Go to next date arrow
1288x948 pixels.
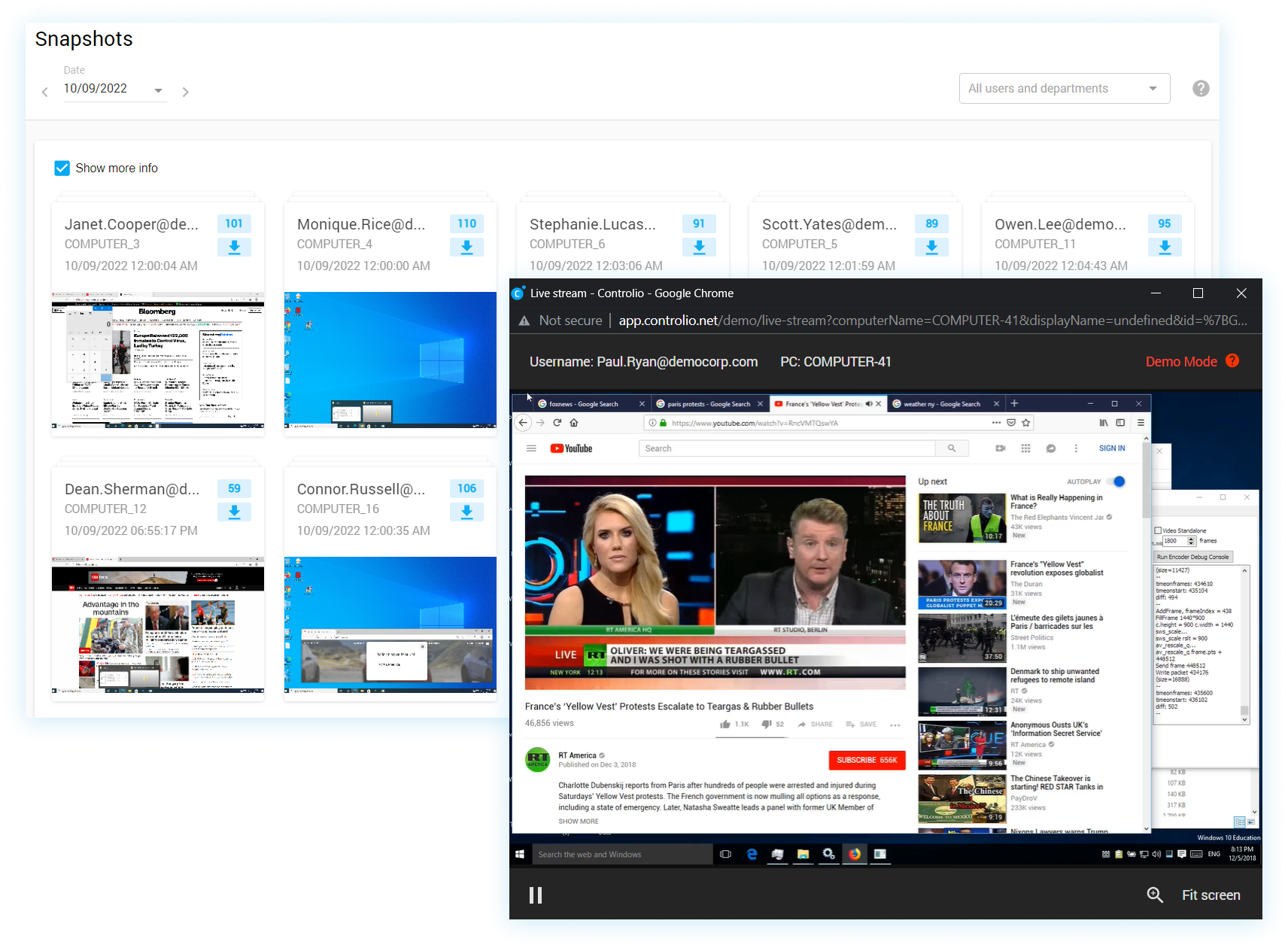(185, 92)
